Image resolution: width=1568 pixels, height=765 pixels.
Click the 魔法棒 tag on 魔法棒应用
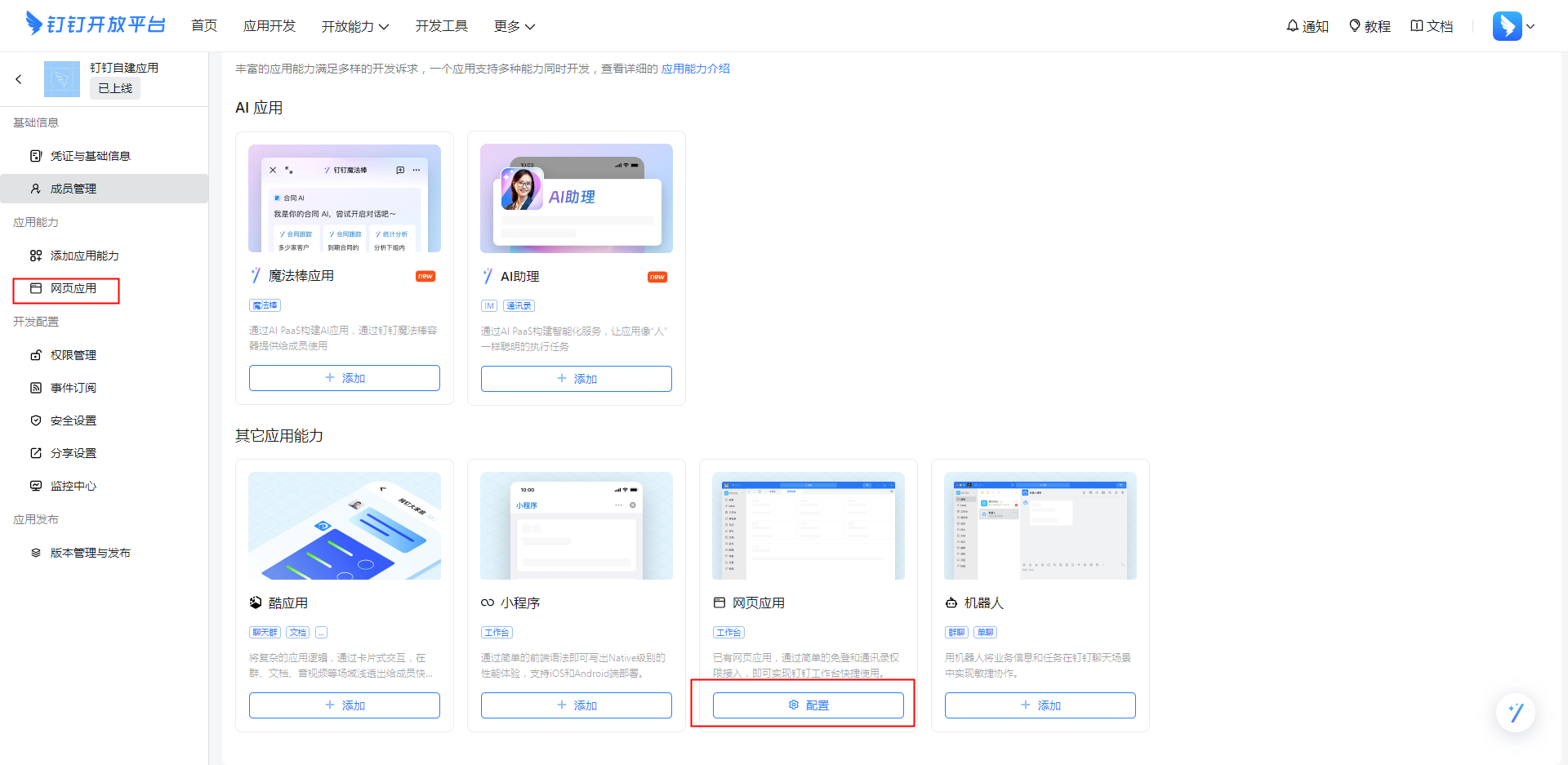pyautogui.click(x=265, y=305)
